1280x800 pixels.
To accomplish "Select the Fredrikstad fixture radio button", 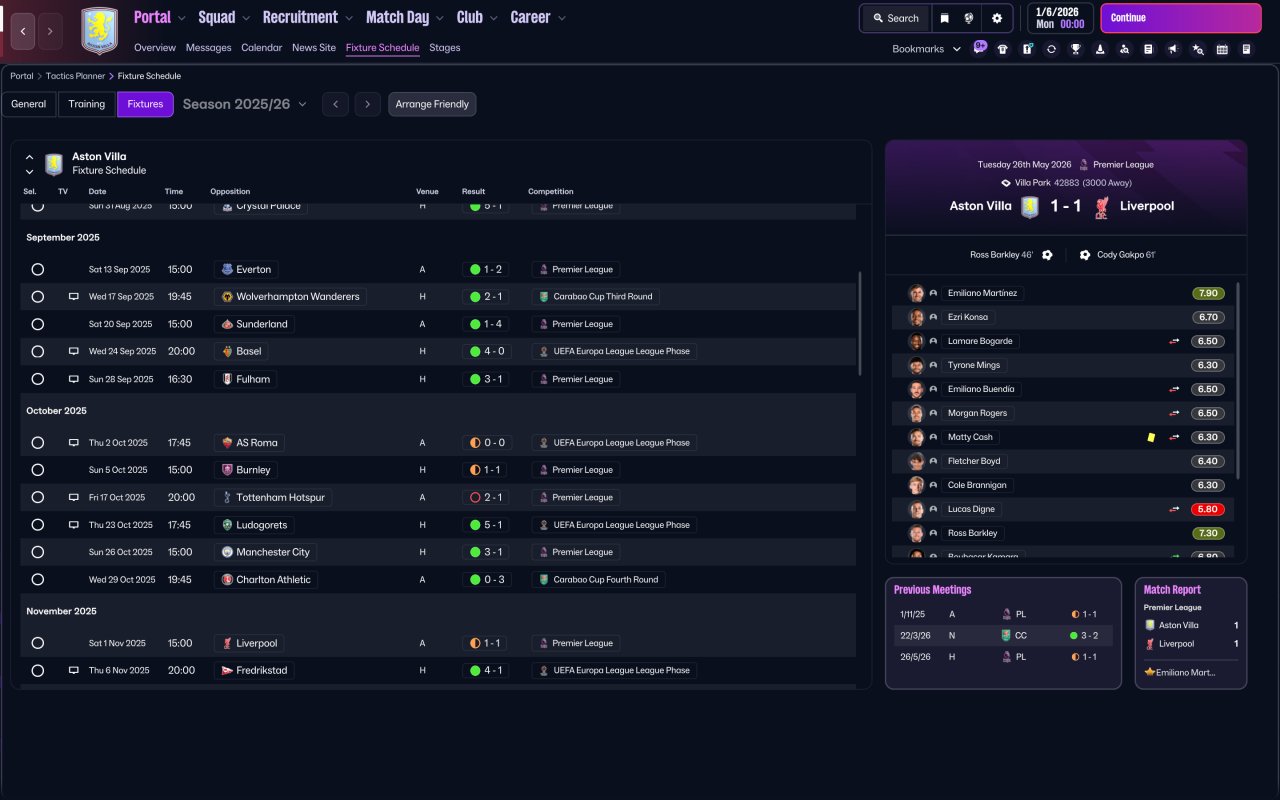I will tap(37, 671).
